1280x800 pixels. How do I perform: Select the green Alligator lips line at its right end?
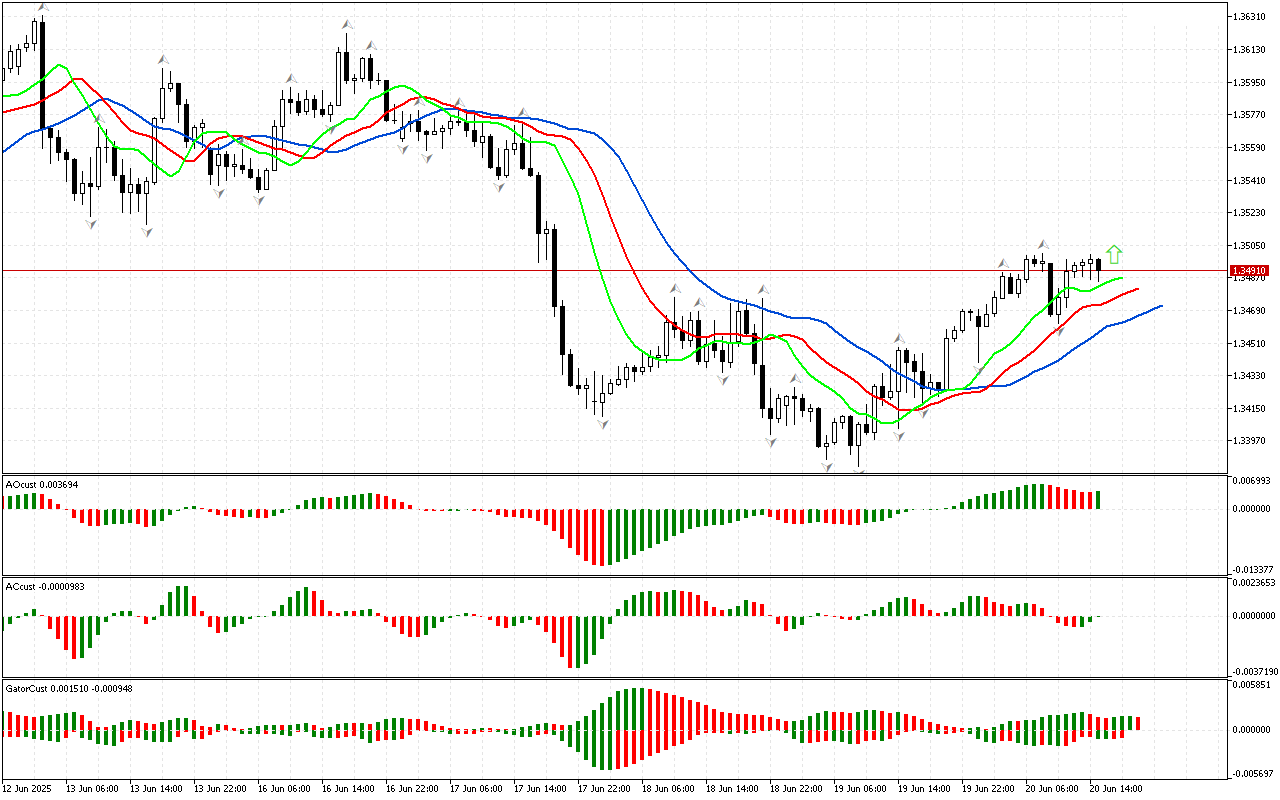(1122, 278)
